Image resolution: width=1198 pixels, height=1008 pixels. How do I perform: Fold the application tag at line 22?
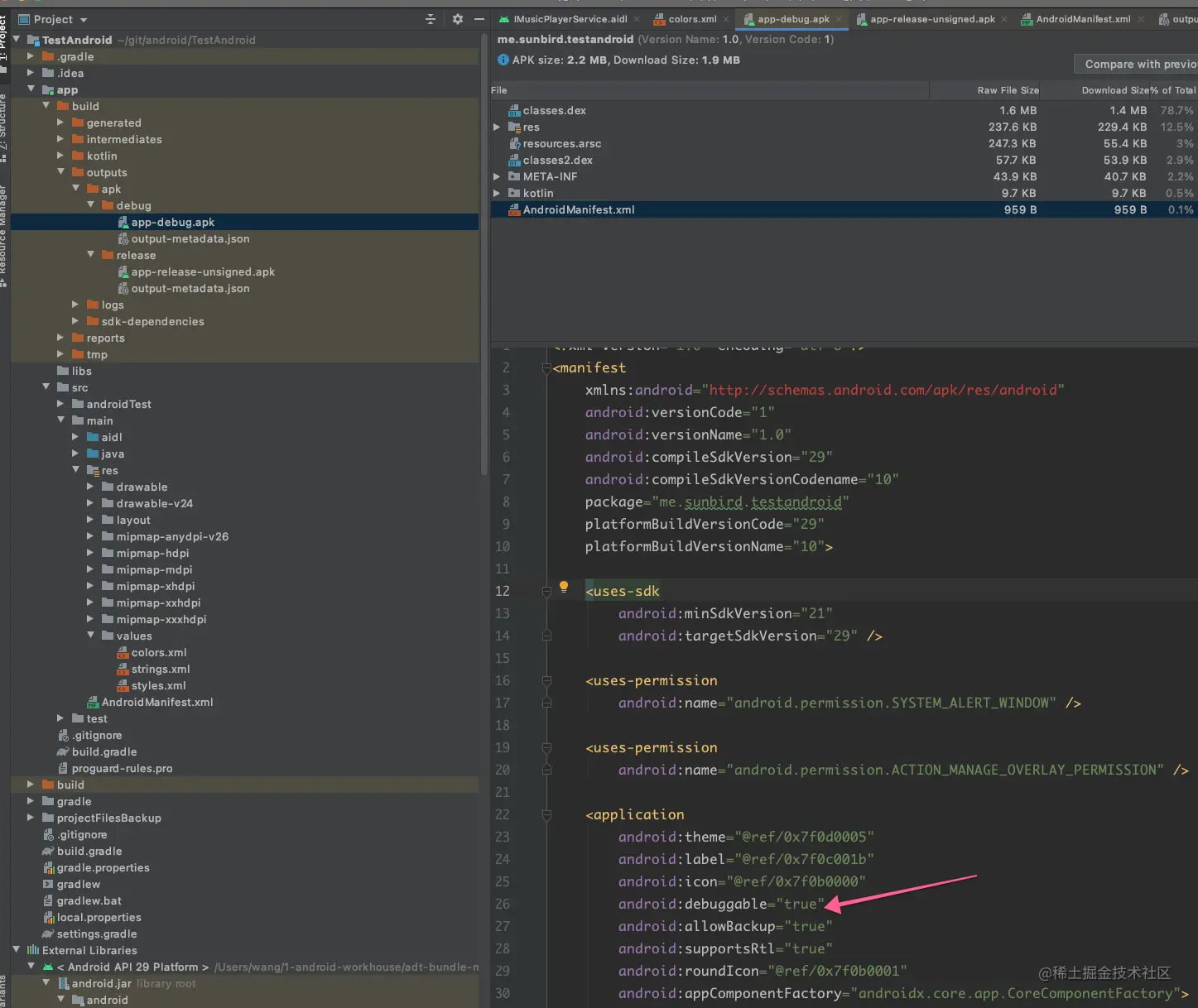tap(546, 814)
